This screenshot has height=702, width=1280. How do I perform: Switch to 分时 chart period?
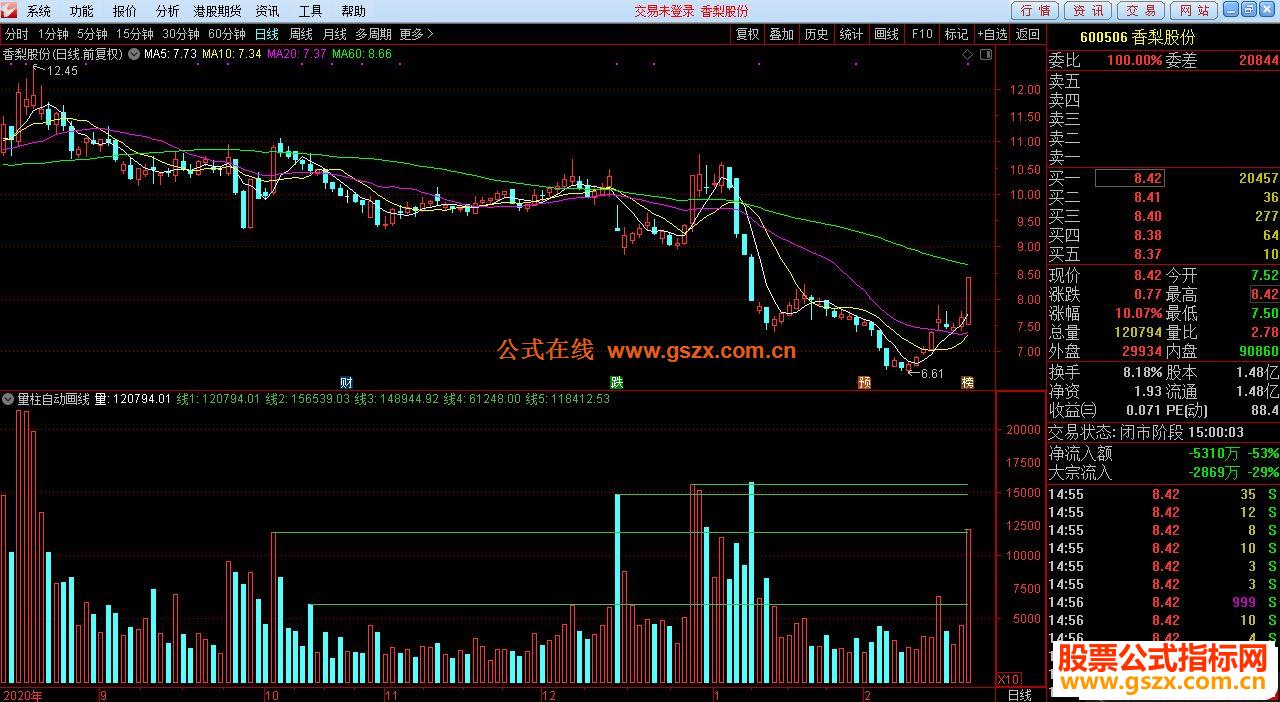[17, 33]
